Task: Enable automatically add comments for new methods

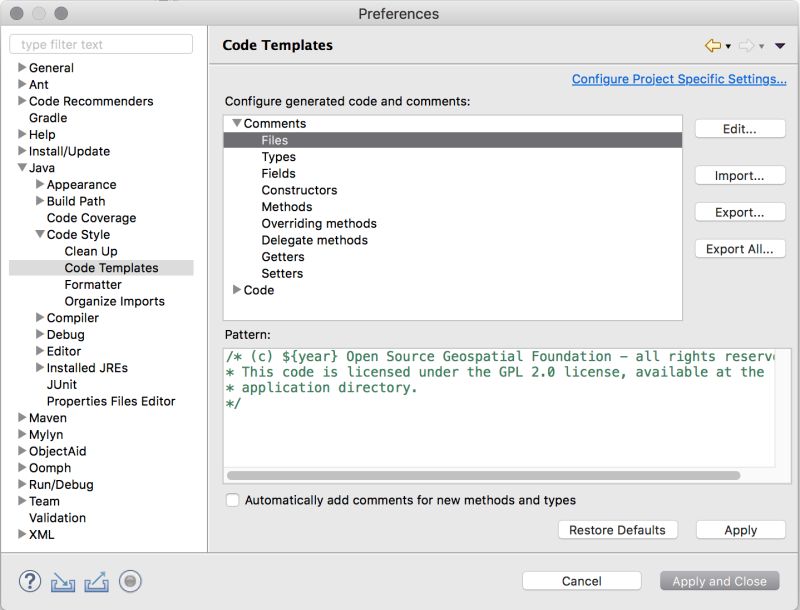Action: 231,501
